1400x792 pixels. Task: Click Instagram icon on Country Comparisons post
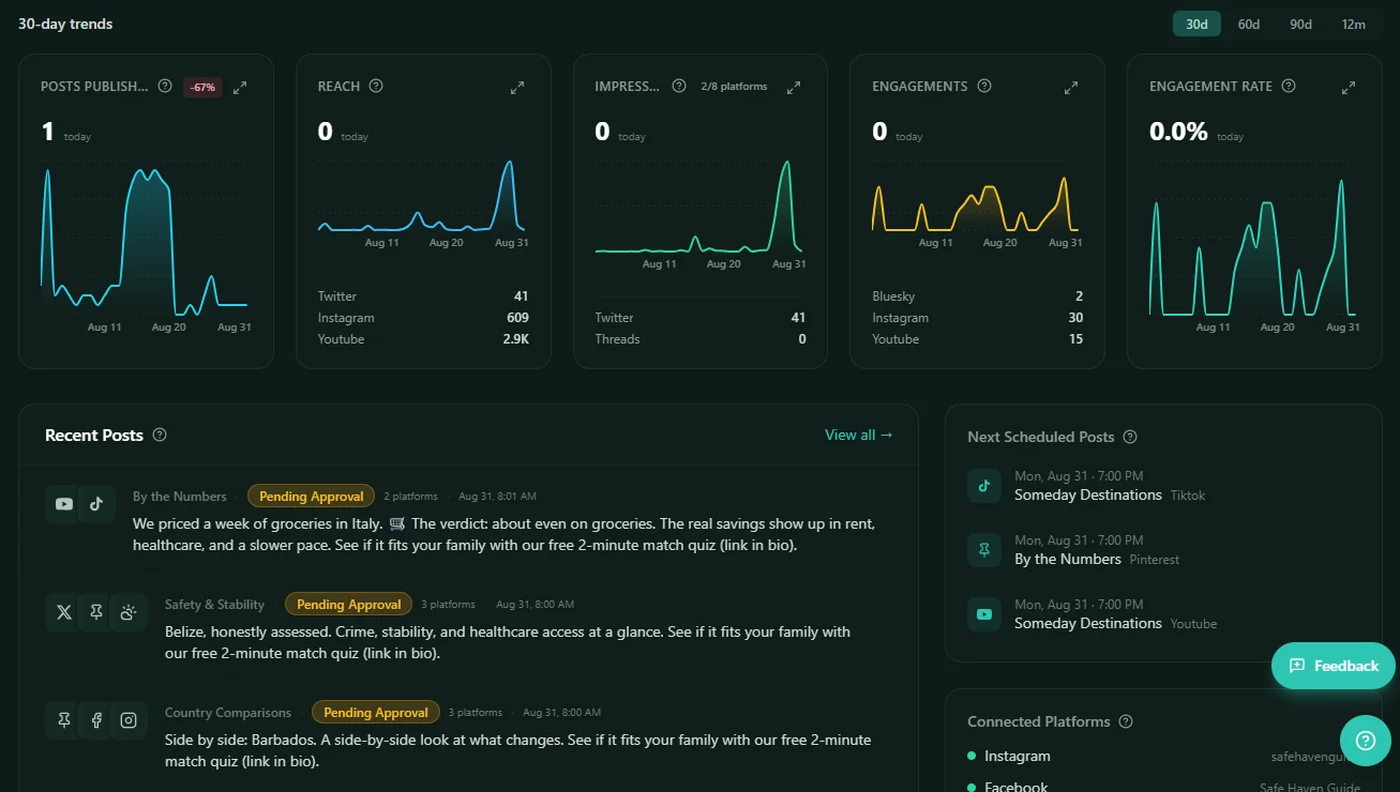pyautogui.click(x=128, y=720)
